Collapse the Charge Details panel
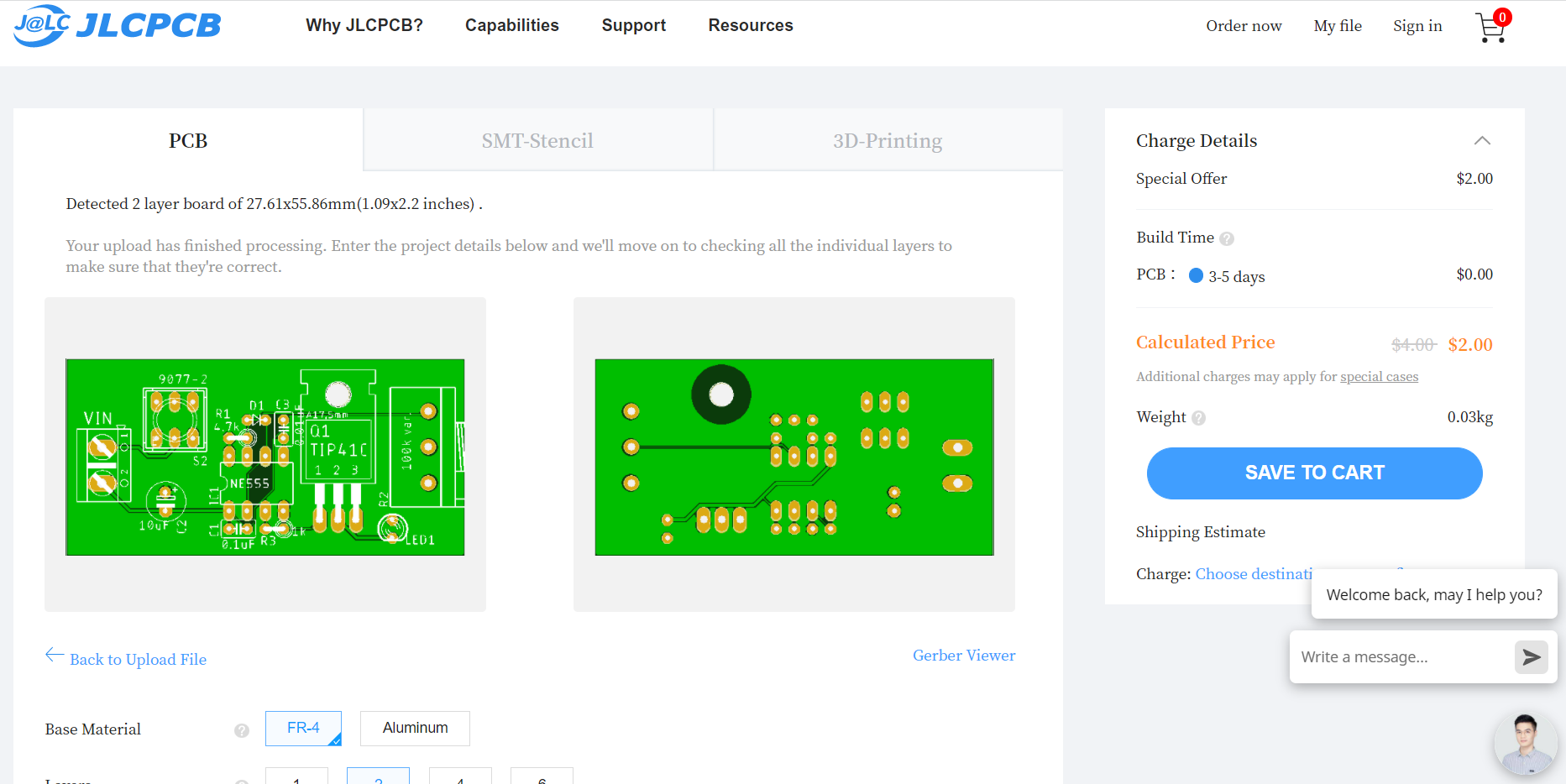1566x784 pixels. (x=1482, y=141)
